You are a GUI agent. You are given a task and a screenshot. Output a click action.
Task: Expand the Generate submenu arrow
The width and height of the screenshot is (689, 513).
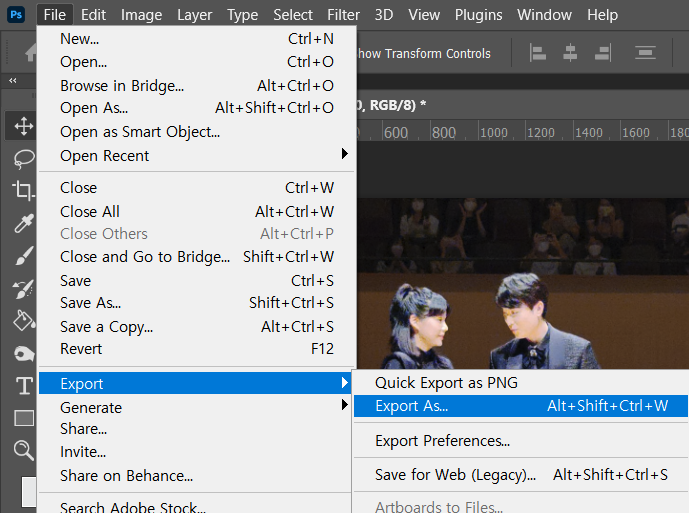point(344,405)
